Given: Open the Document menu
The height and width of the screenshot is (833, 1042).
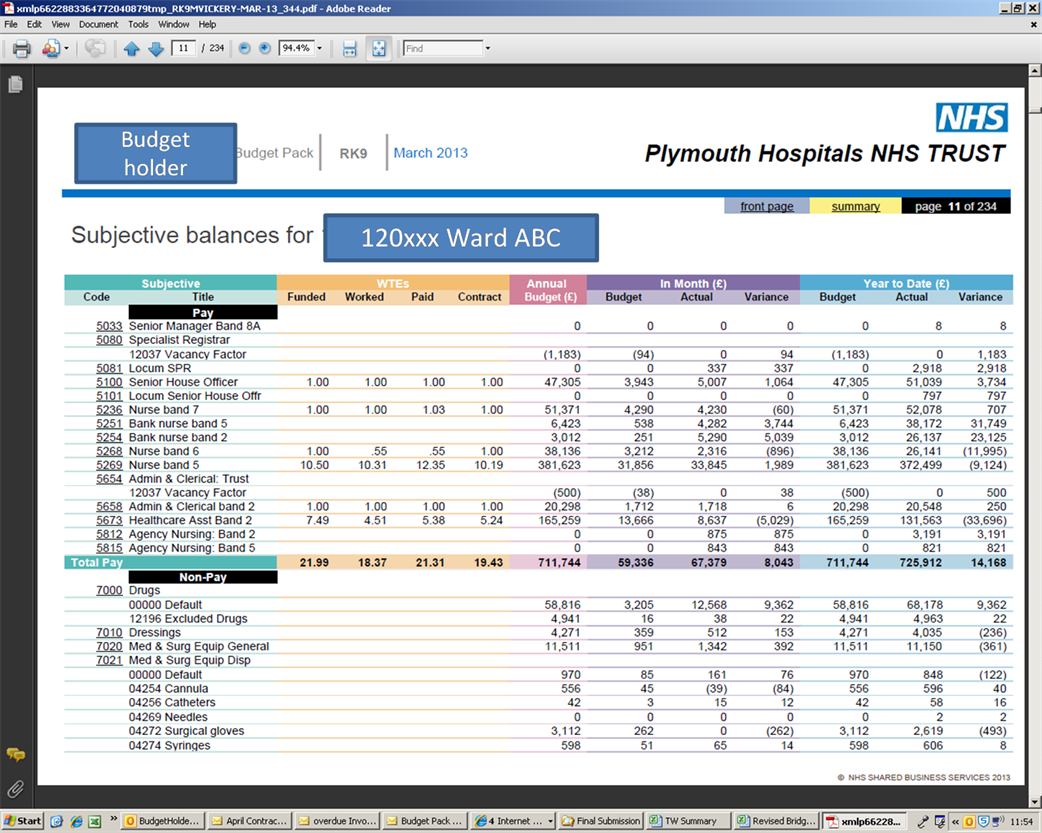Looking at the screenshot, I should pyautogui.click(x=98, y=25).
